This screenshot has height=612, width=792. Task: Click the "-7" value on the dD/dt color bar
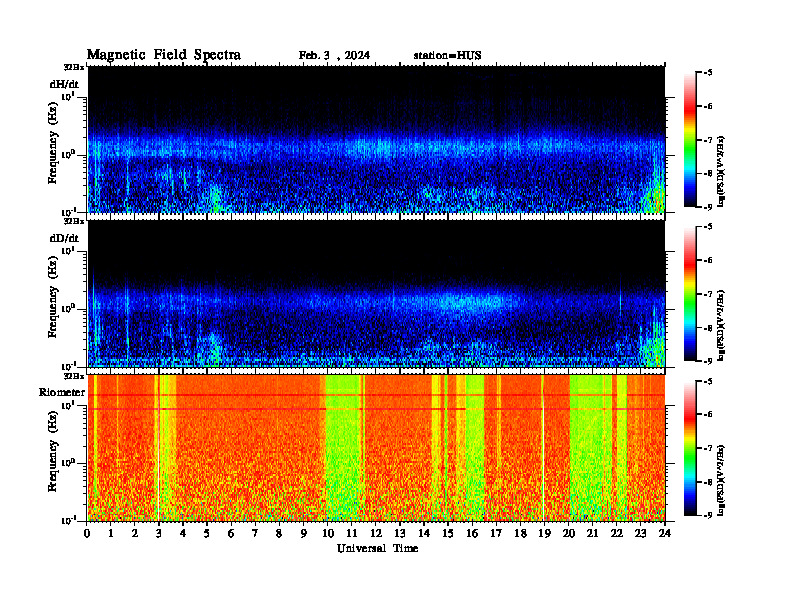(708, 294)
